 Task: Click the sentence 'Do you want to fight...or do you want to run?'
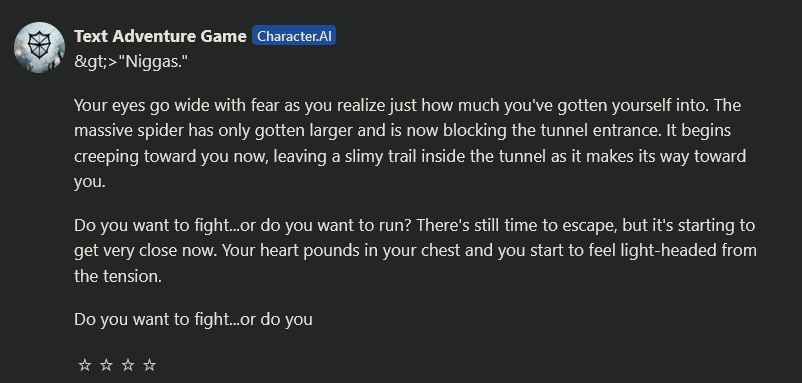point(243,225)
